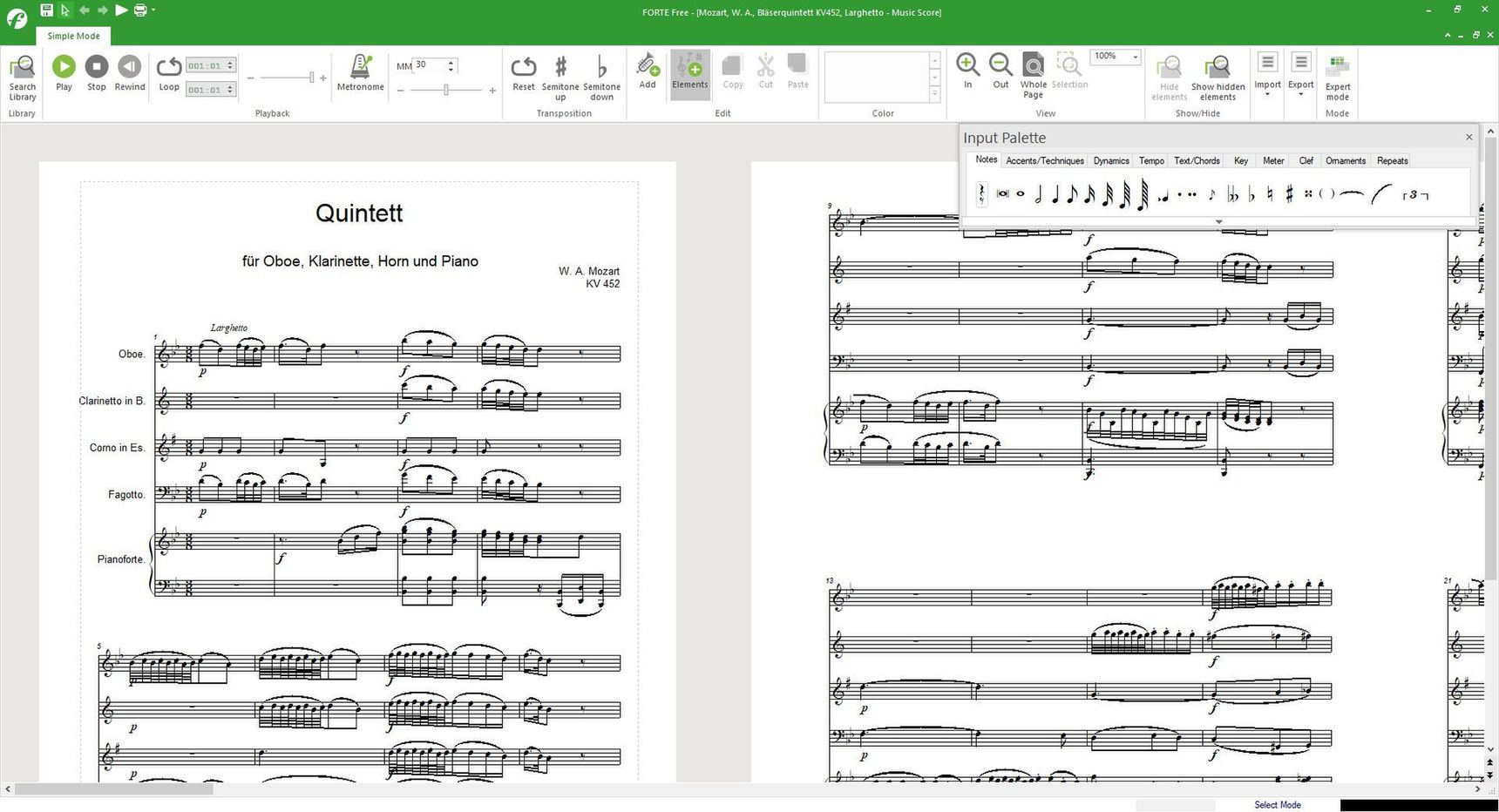Open the 100% zoom level dropdown
Screen dimensions: 1499x812
(1135, 57)
